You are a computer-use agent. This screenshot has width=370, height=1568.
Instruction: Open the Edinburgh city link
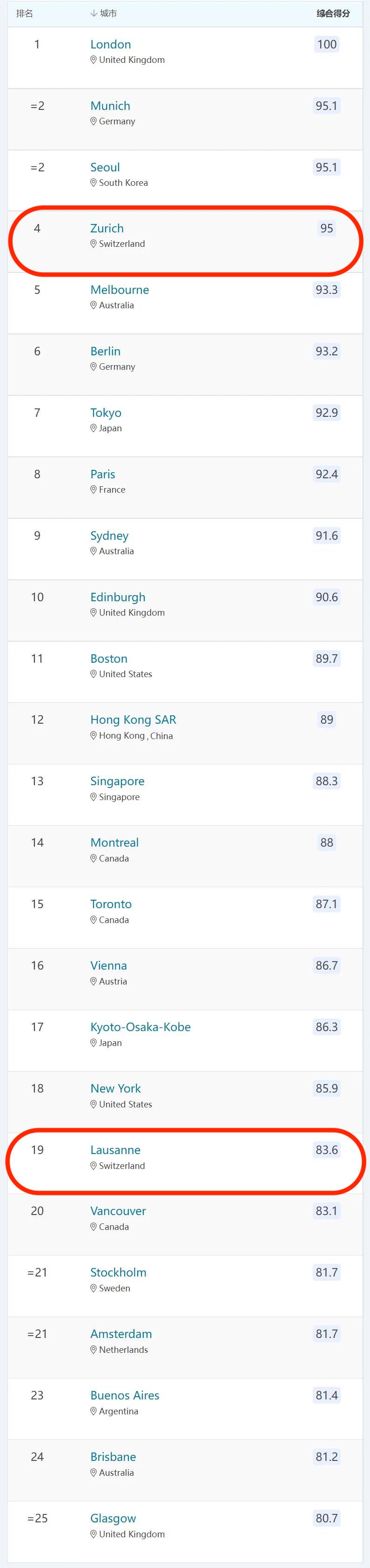point(118,597)
